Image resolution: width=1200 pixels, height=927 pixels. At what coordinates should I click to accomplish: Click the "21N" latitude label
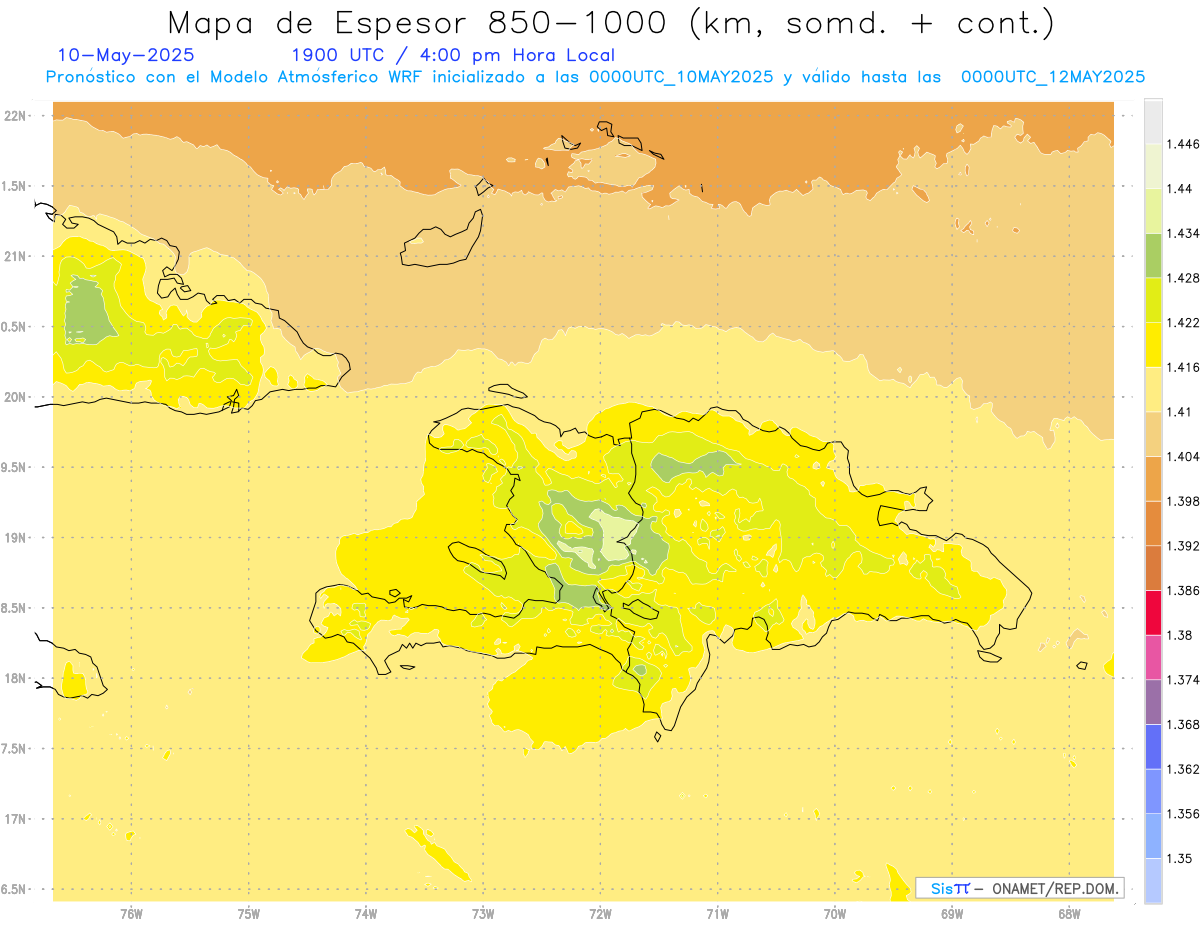click(x=17, y=256)
